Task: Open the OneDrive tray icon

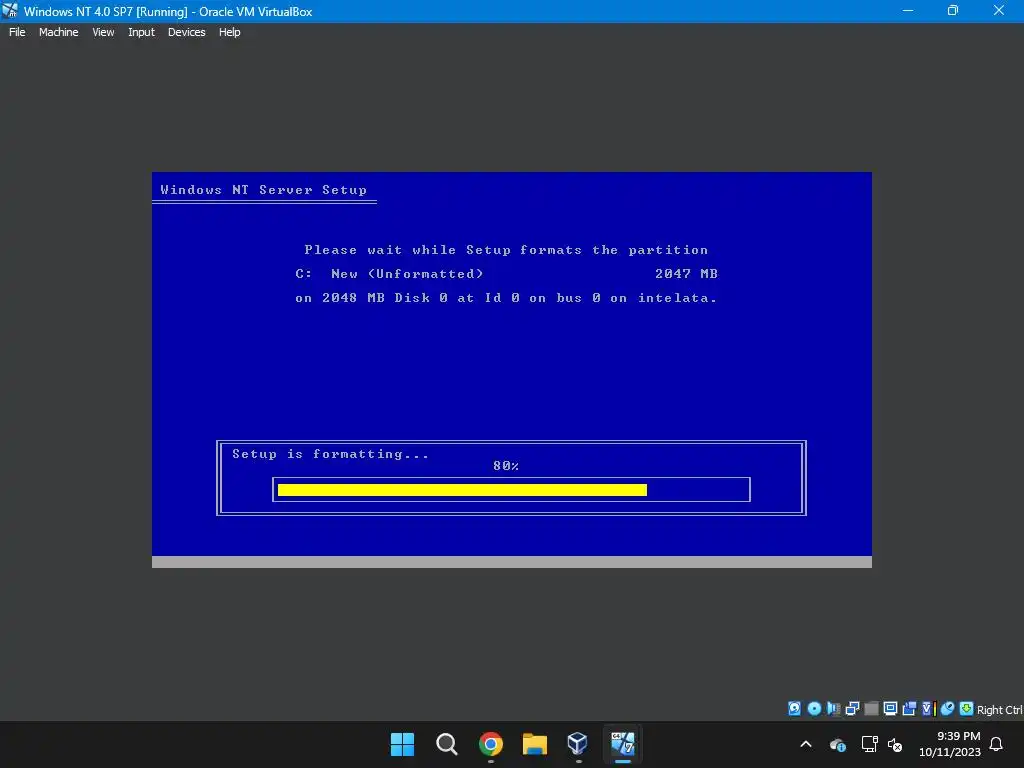Action: (x=838, y=744)
